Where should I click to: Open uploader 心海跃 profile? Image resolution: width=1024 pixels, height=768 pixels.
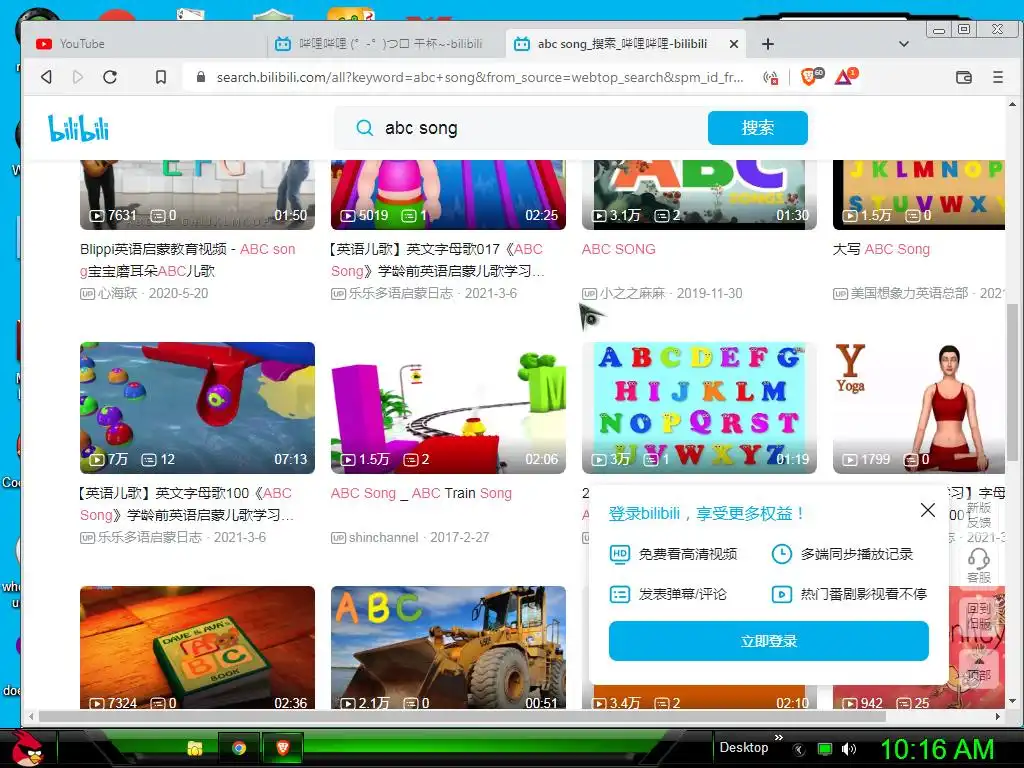pyautogui.click(x=118, y=293)
